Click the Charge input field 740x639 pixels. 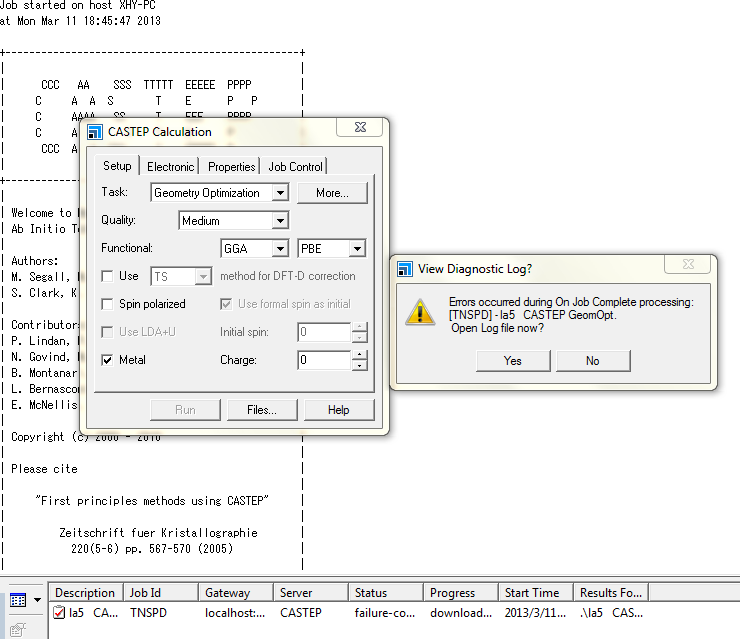[x=324, y=360]
